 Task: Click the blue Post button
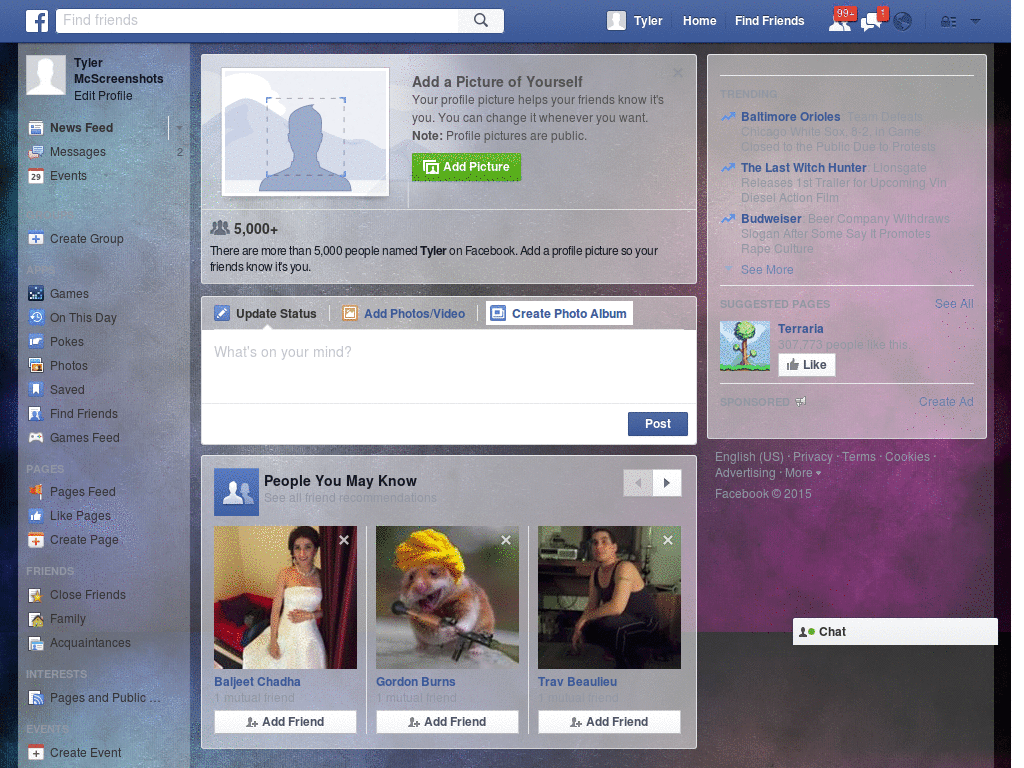658,424
